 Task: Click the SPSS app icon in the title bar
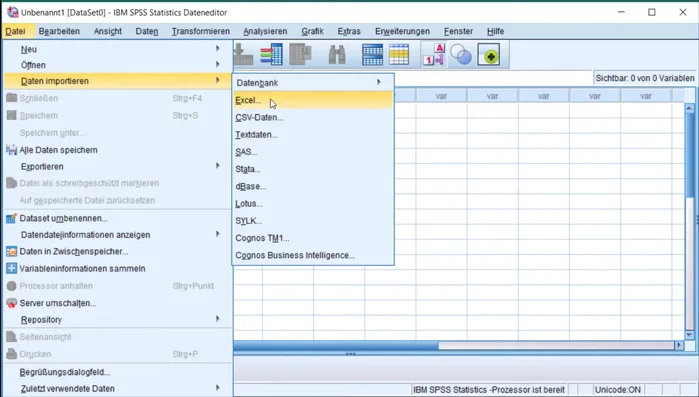click(12, 12)
